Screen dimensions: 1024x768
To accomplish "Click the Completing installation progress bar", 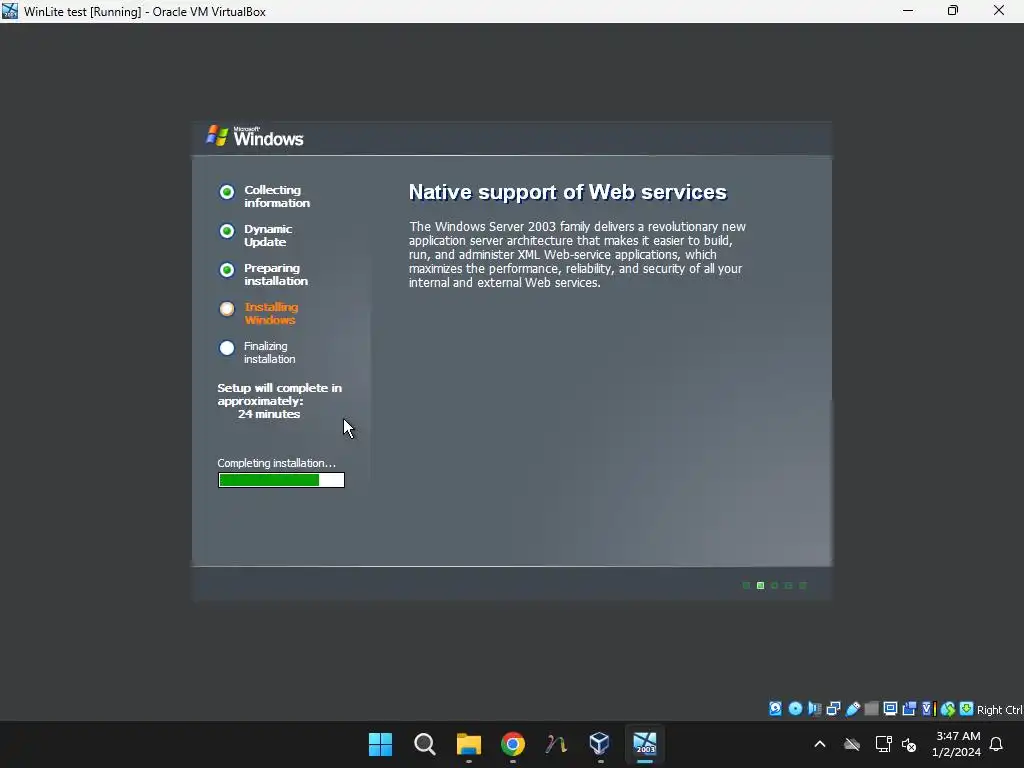I will tap(281, 480).
